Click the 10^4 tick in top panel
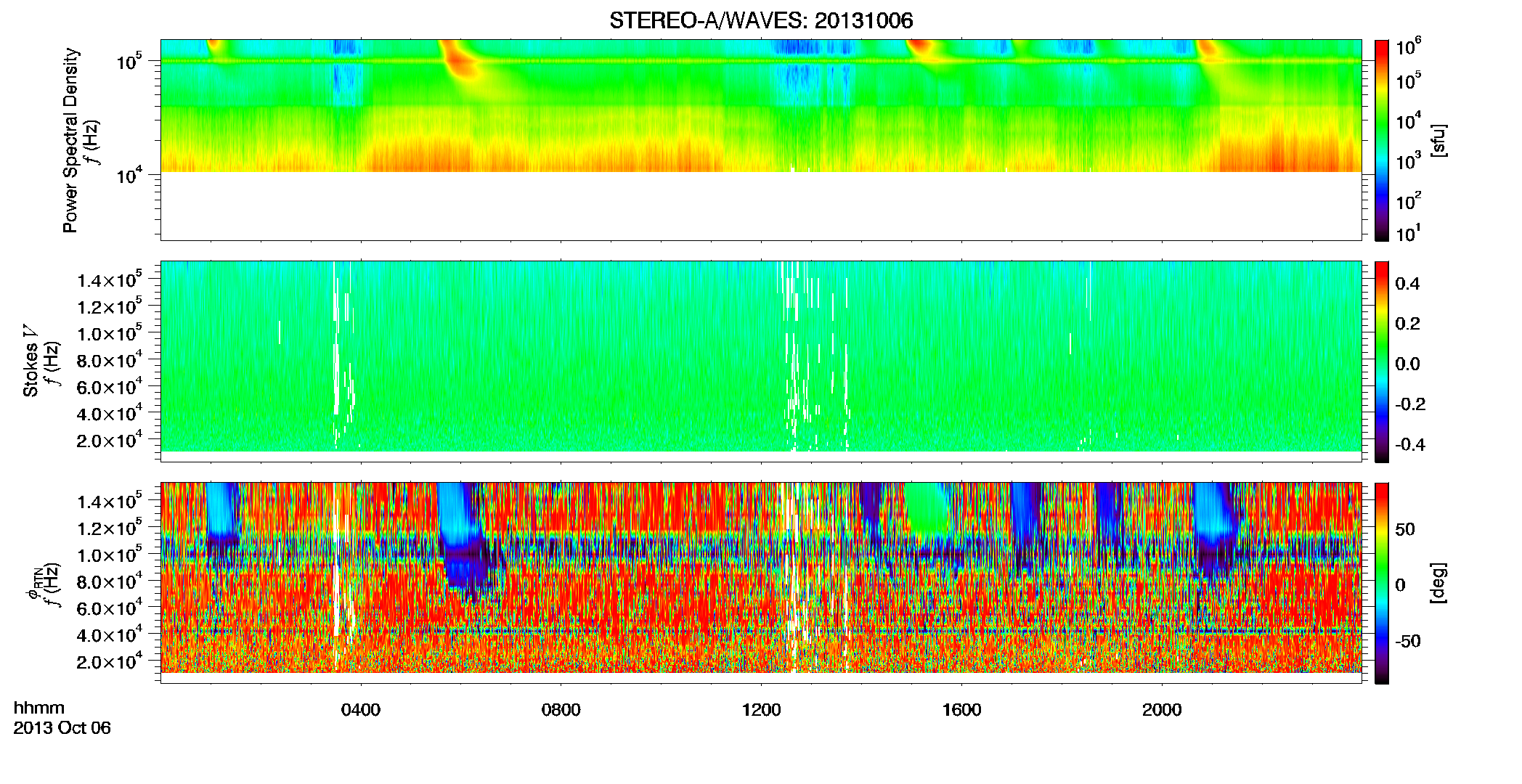 129,175
